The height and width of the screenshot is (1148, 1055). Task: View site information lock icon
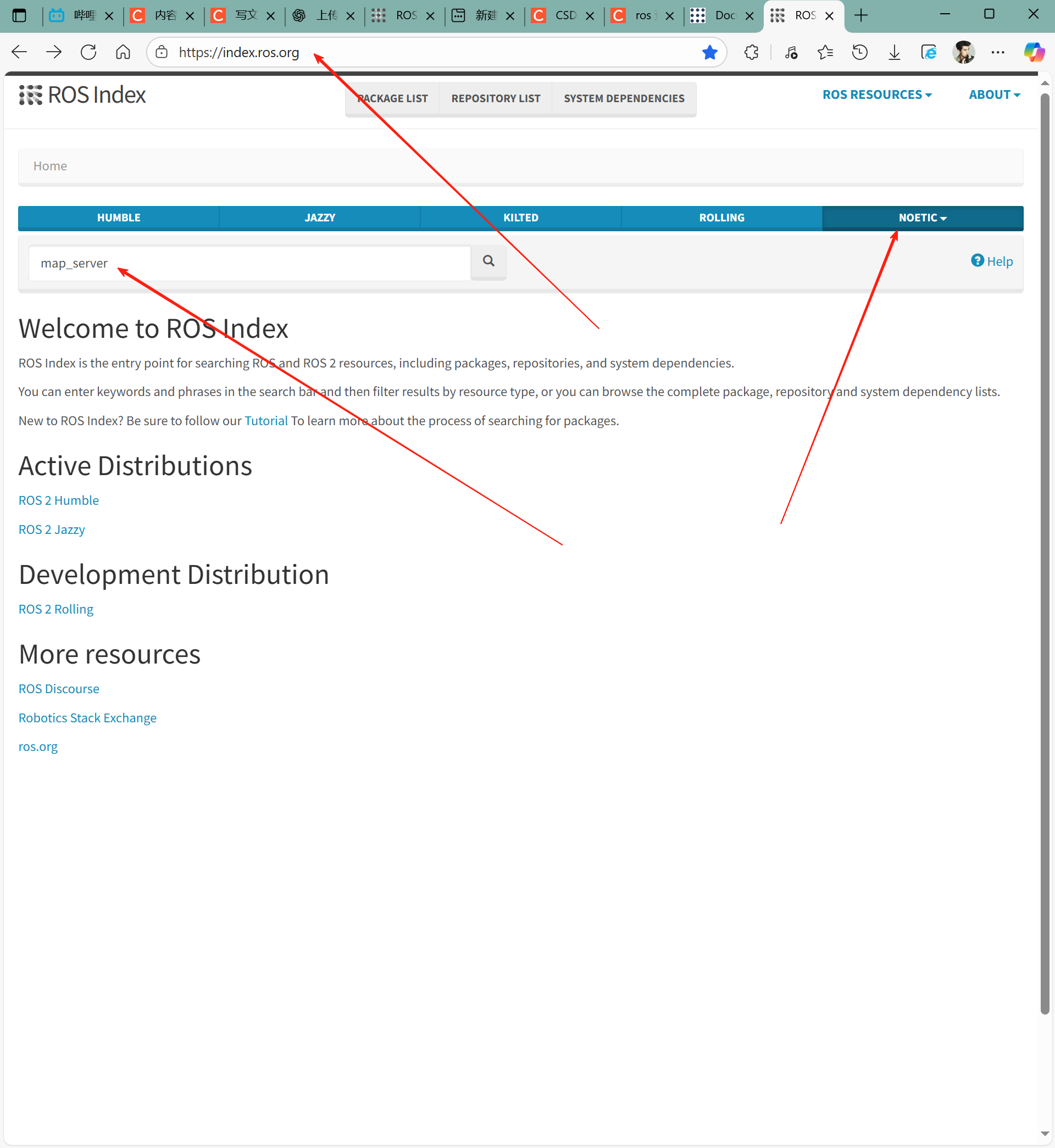pyautogui.click(x=162, y=53)
